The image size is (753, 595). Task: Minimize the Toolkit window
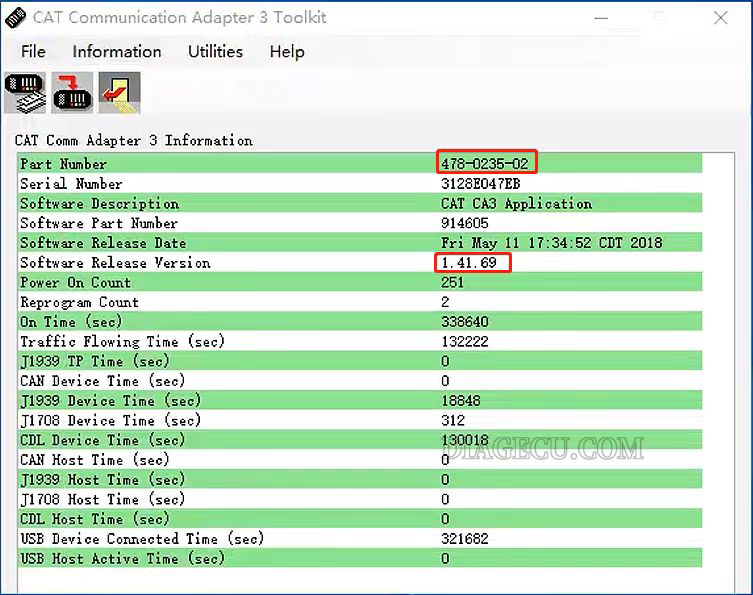(x=601, y=18)
